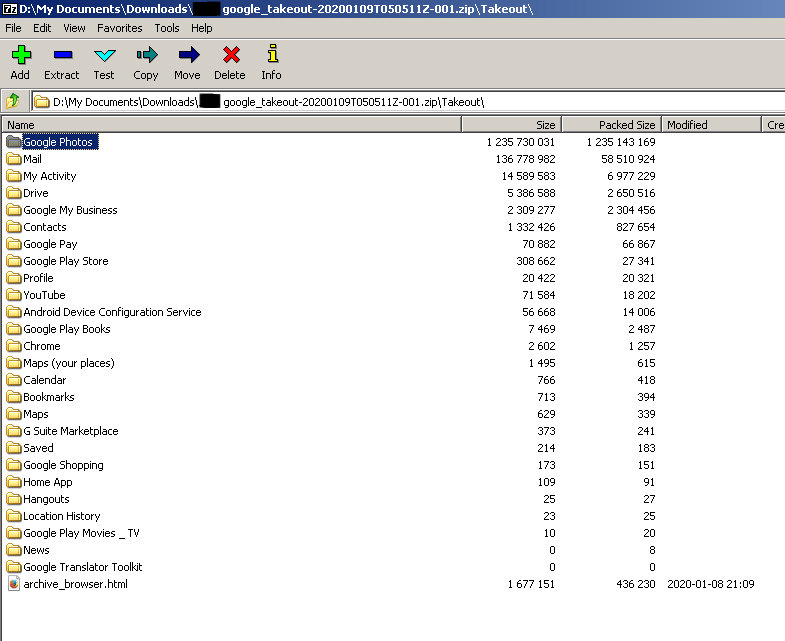Open the Info properties icon
Viewport: 785px width, 641px height.
coord(272,54)
